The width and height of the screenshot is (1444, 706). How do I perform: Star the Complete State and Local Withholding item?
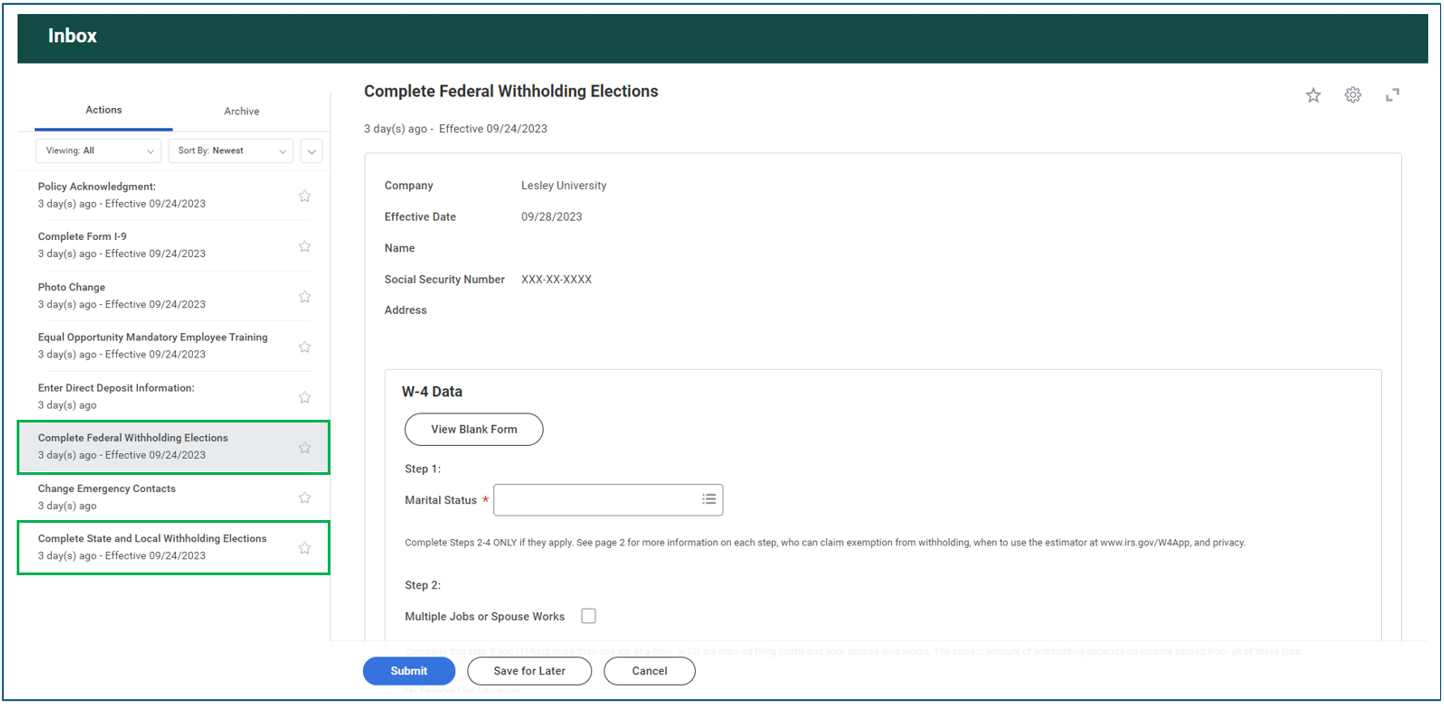tap(305, 548)
